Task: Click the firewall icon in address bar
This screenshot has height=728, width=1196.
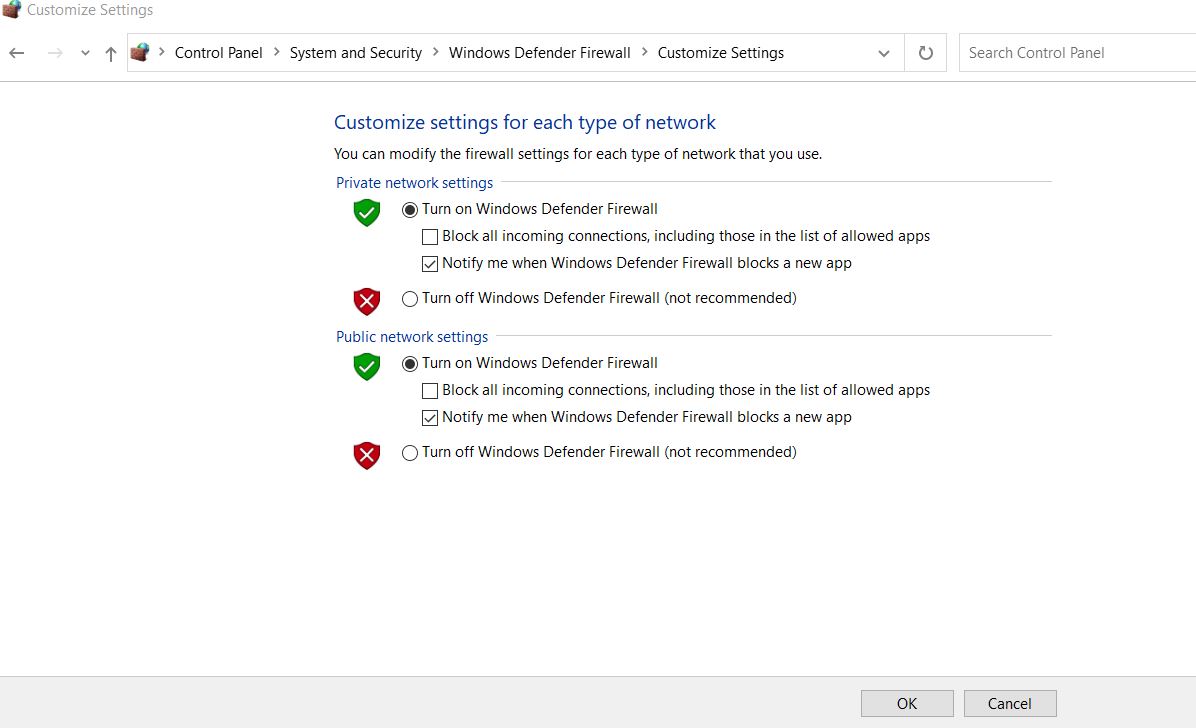Action: click(140, 53)
